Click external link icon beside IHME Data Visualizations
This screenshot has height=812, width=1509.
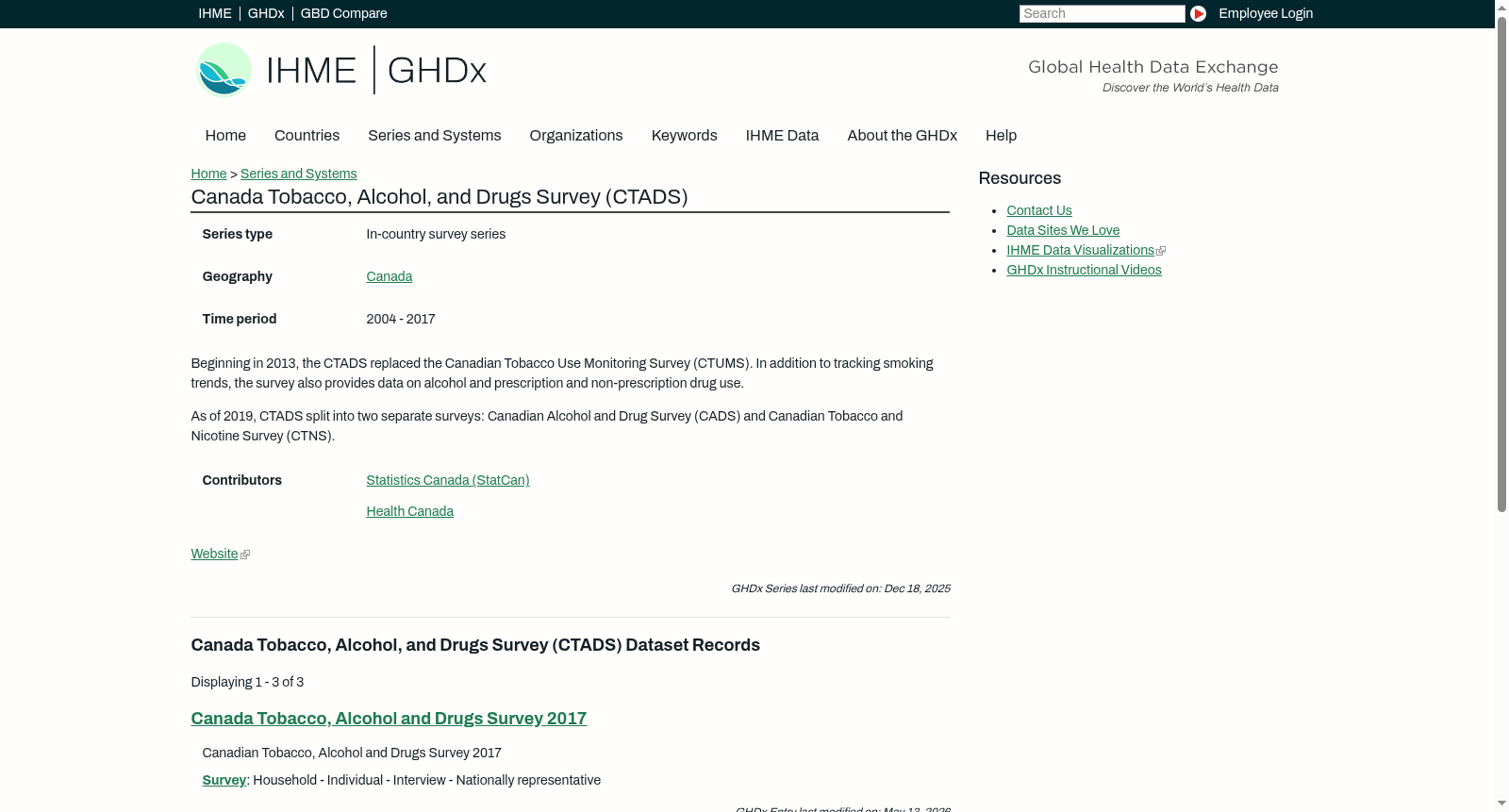click(x=1161, y=251)
